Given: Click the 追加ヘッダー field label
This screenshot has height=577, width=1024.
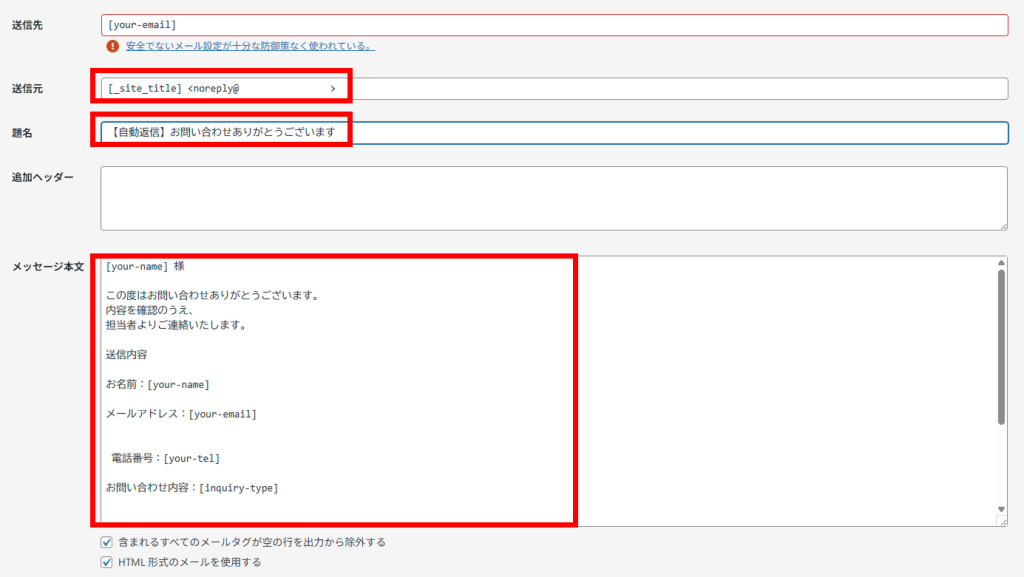Looking at the screenshot, I should pos(43,177).
